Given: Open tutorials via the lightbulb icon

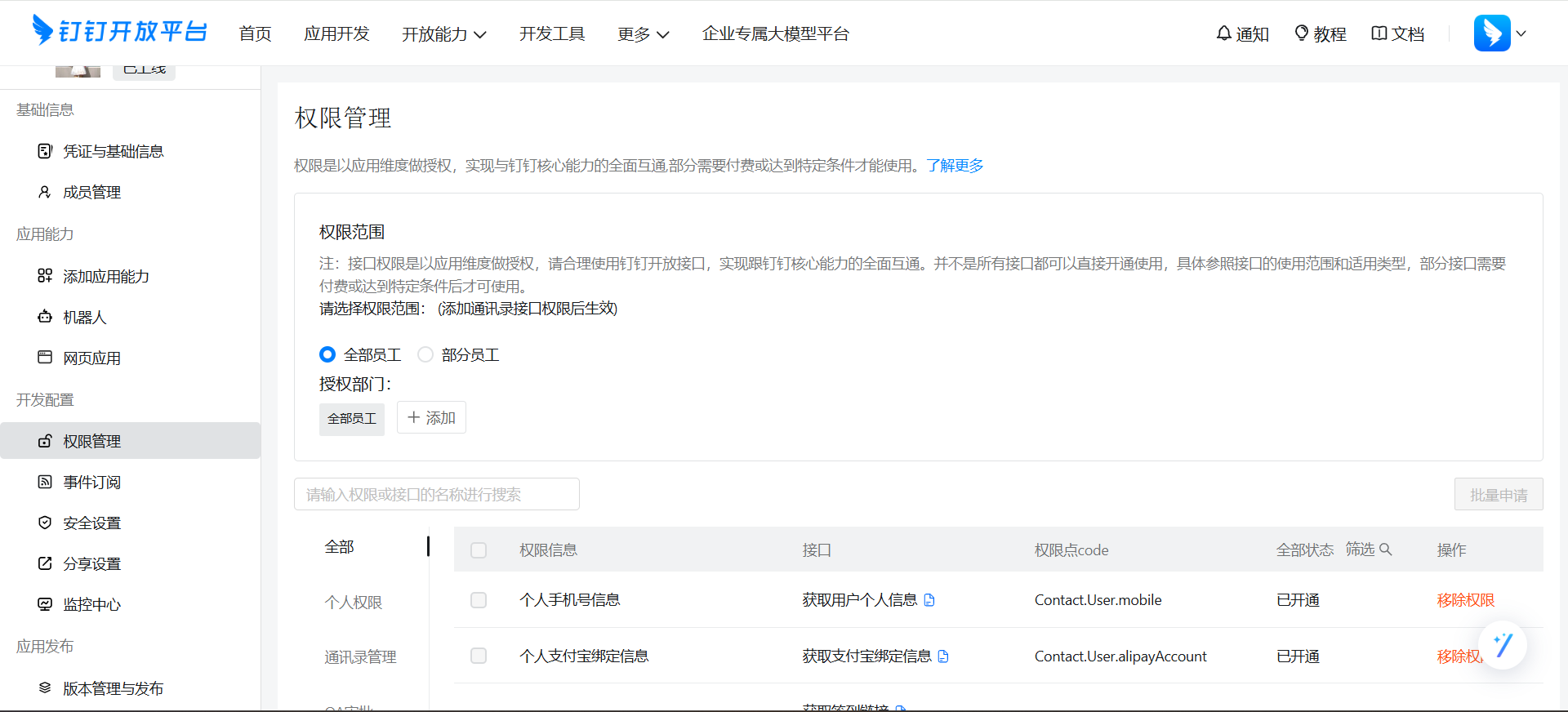Looking at the screenshot, I should [1302, 33].
